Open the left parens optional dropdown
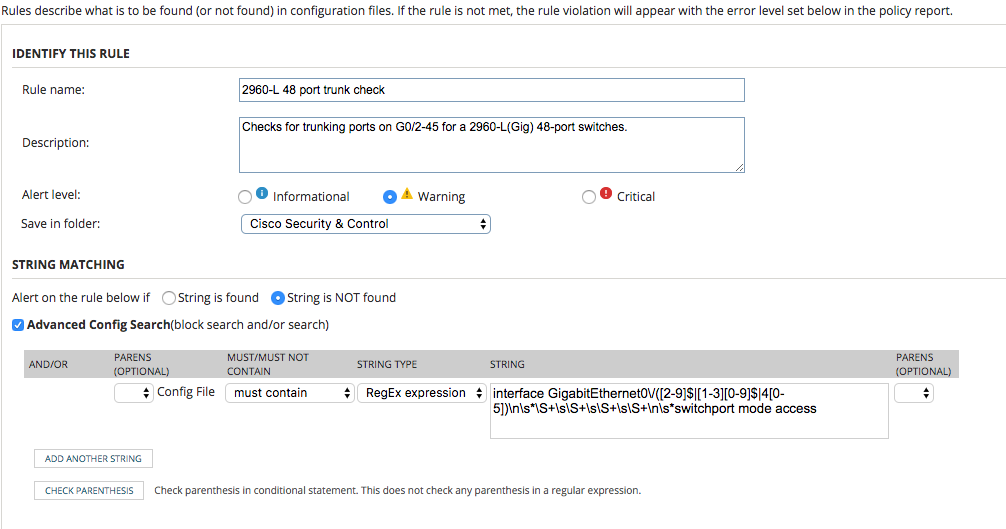The image size is (1006, 529). tap(133, 393)
